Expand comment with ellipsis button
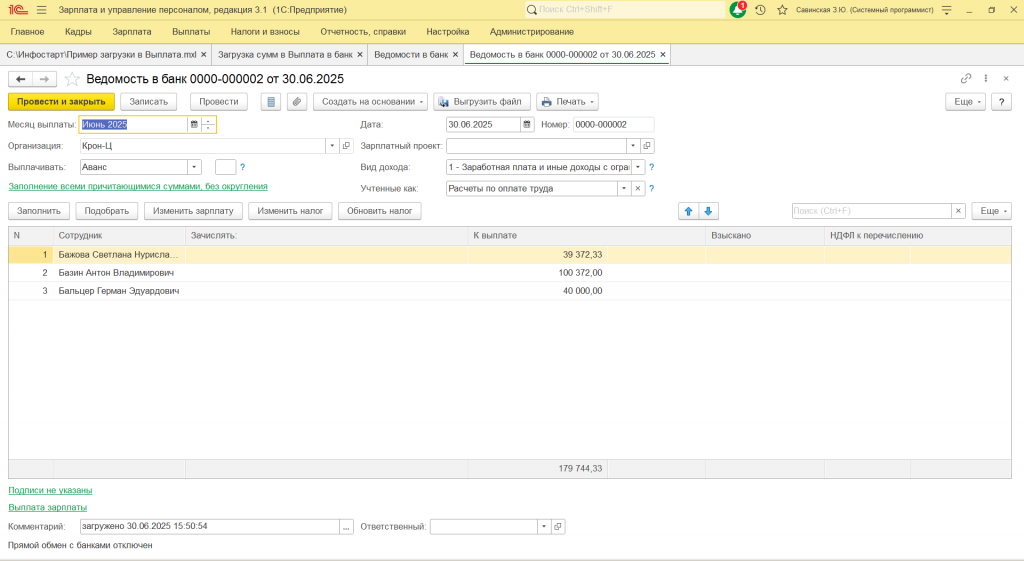 [x=346, y=526]
